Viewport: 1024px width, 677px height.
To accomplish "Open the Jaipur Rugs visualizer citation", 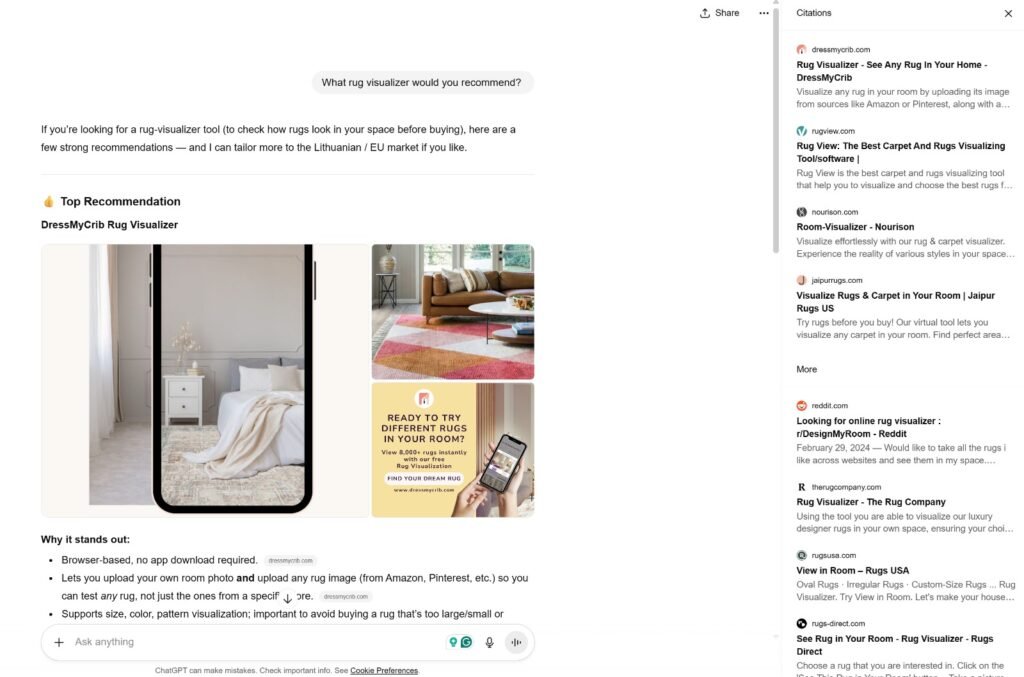I will tap(895, 302).
